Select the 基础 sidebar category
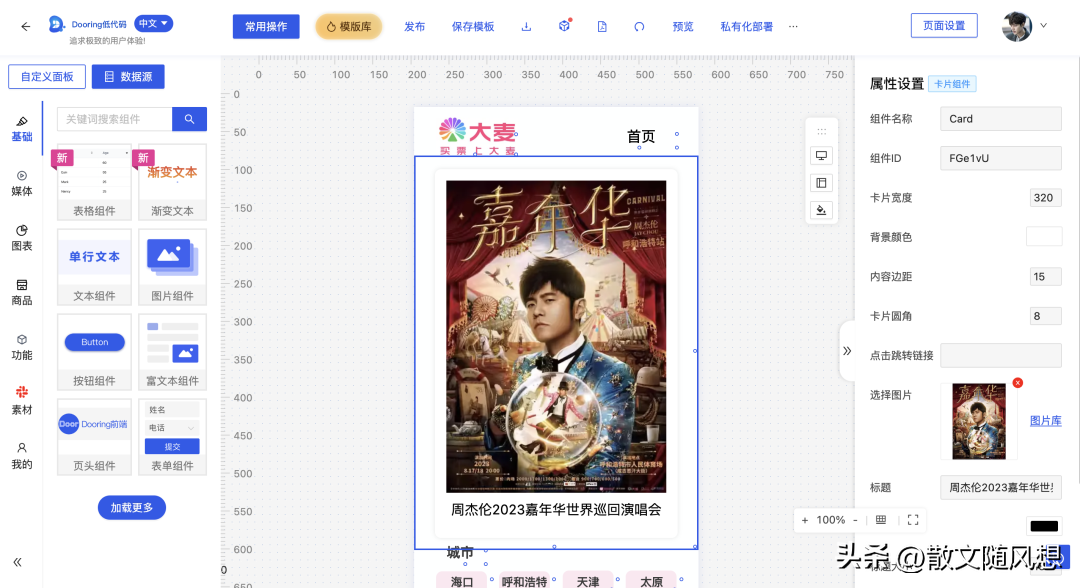 click(x=21, y=129)
